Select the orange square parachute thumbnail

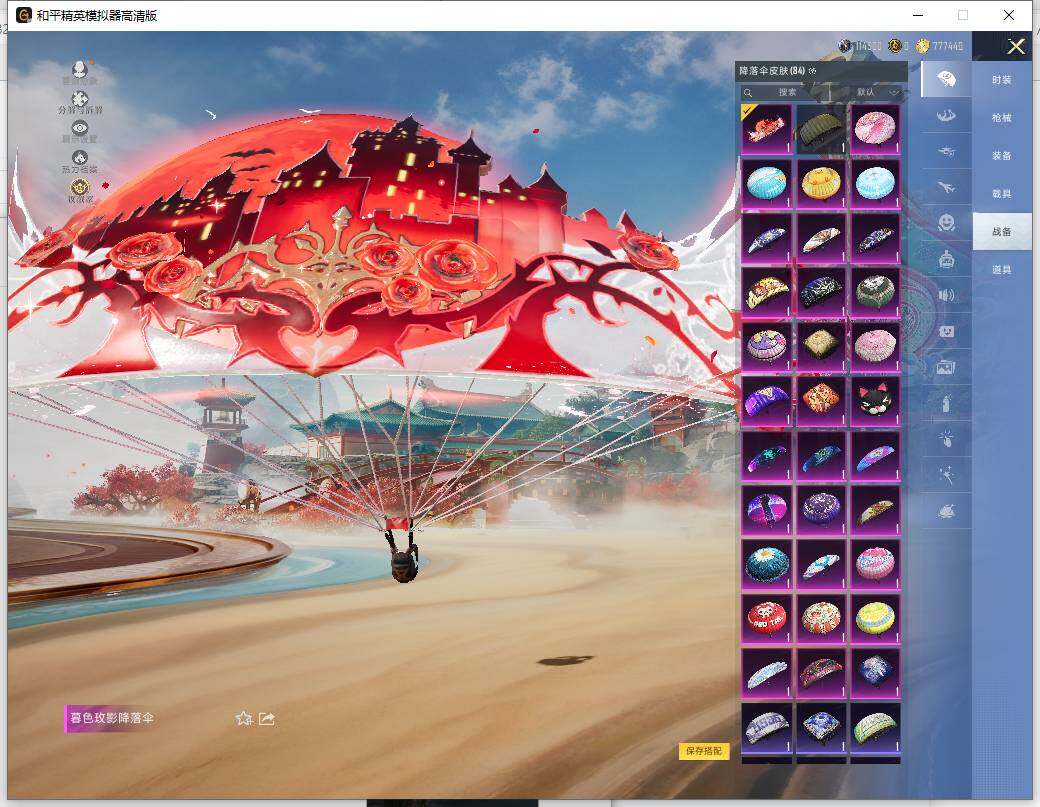point(821,401)
